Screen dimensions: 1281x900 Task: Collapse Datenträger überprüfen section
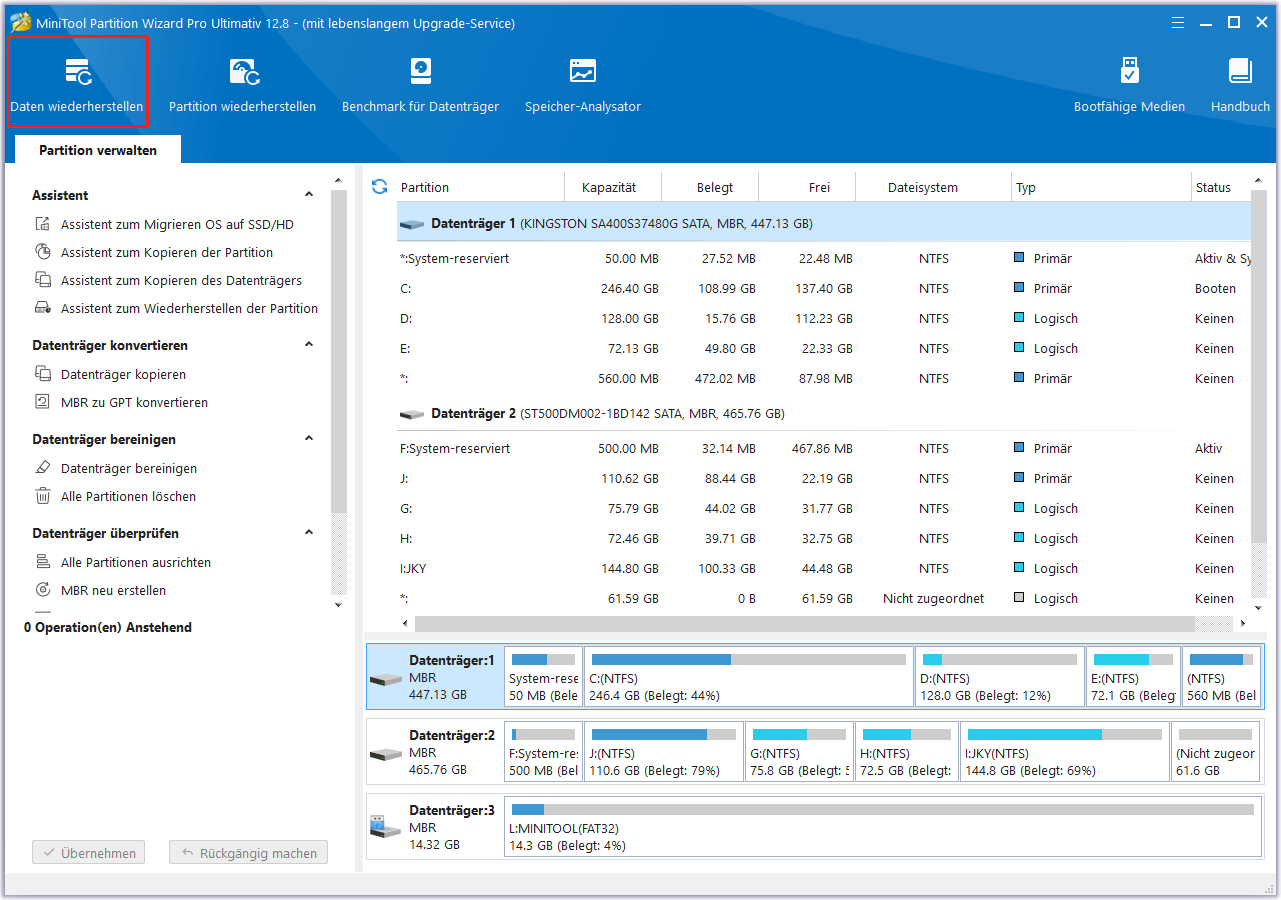coord(309,533)
